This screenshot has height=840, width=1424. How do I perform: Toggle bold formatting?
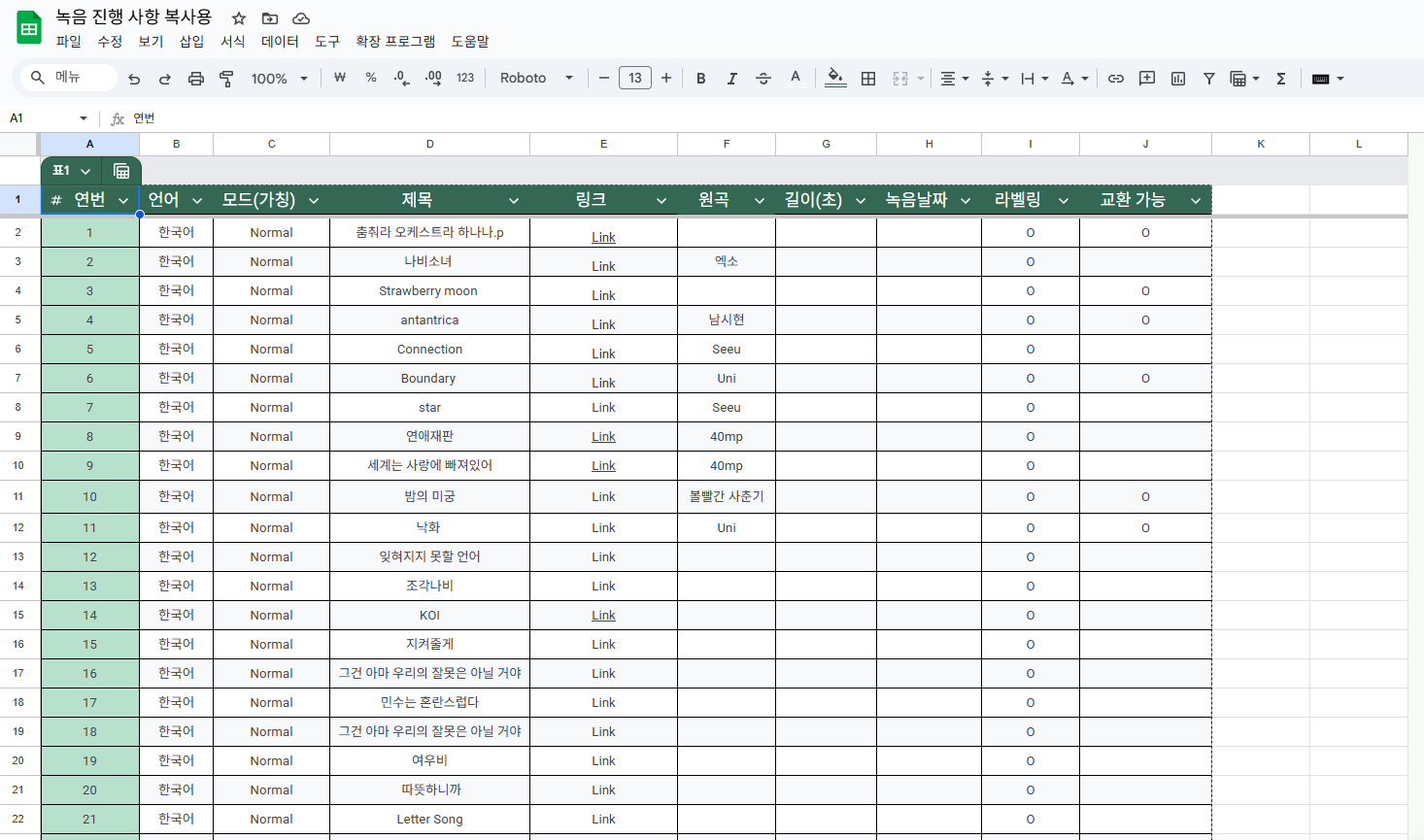coord(700,79)
